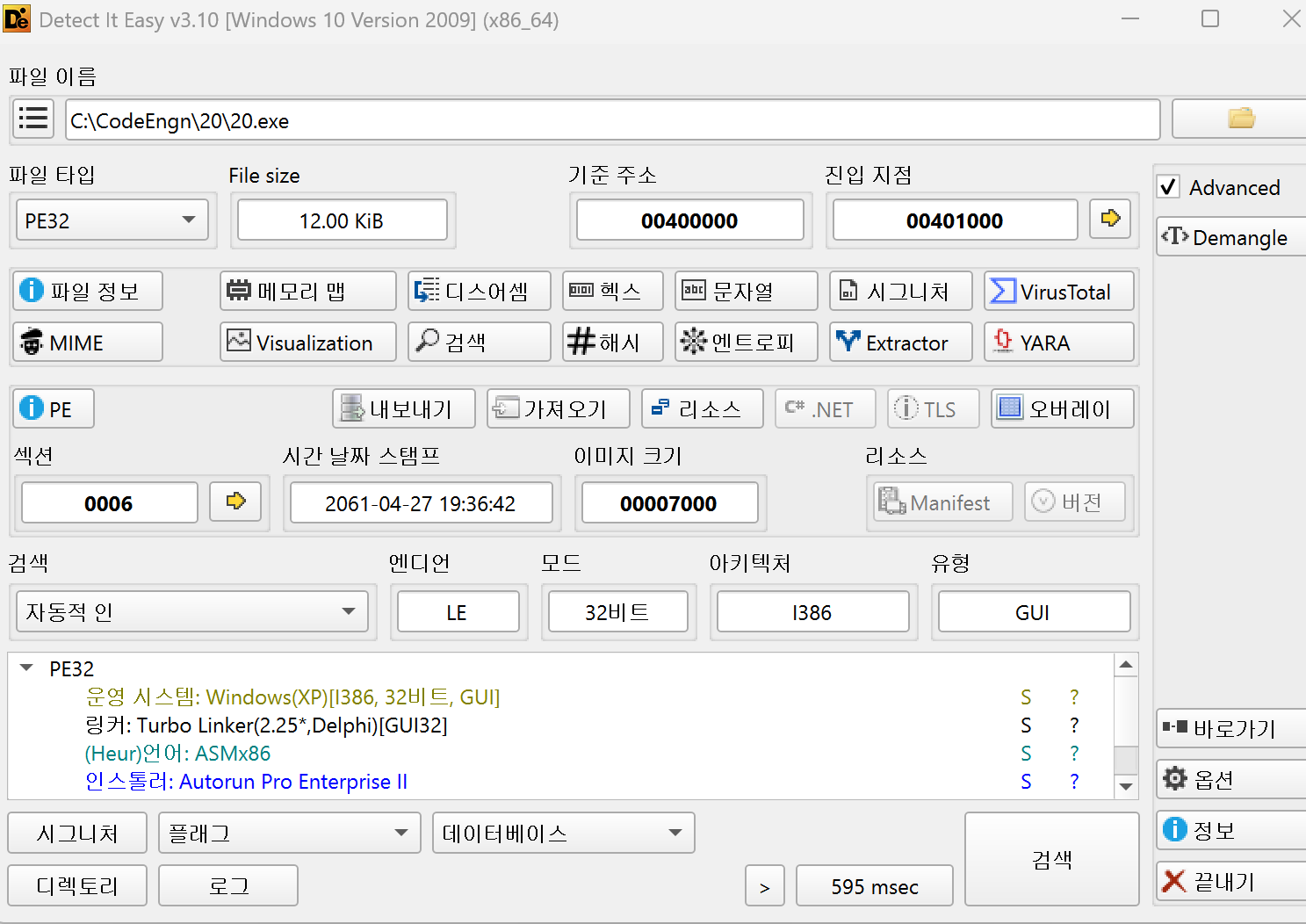The image size is (1306, 924).
Task: Click the 595 msec elapsed time button
Action: point(875,885)
